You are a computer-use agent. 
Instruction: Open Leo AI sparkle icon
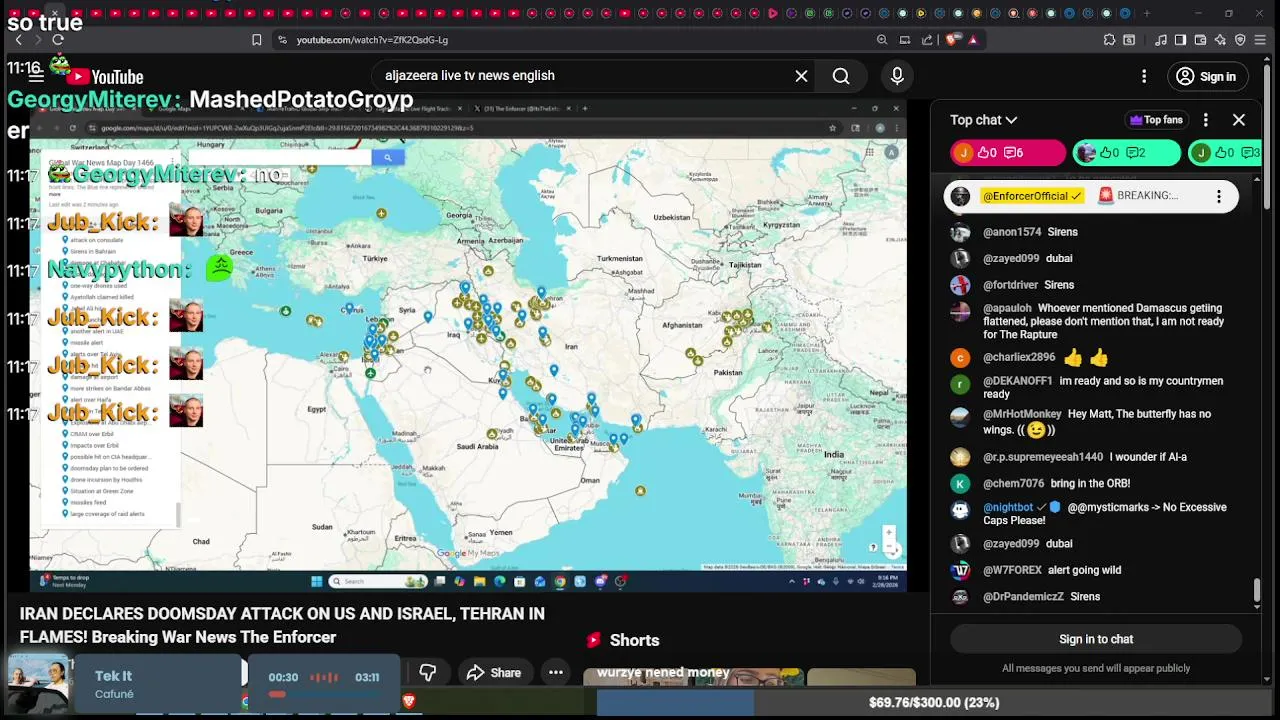point(1221,40)
